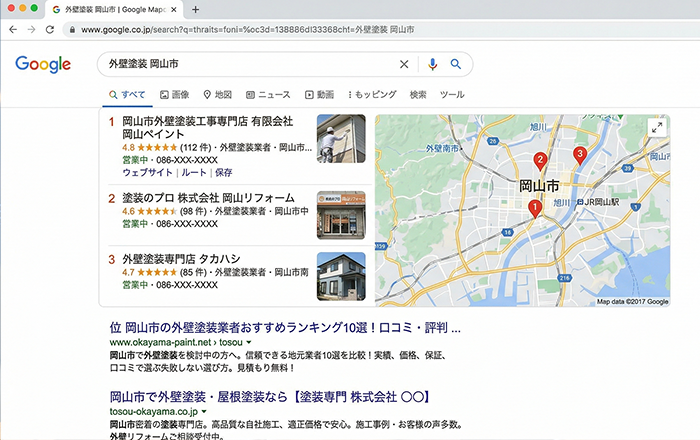700x440 pixels.
Task: Click the magnifying glass search icon
Action: point(456,64)
